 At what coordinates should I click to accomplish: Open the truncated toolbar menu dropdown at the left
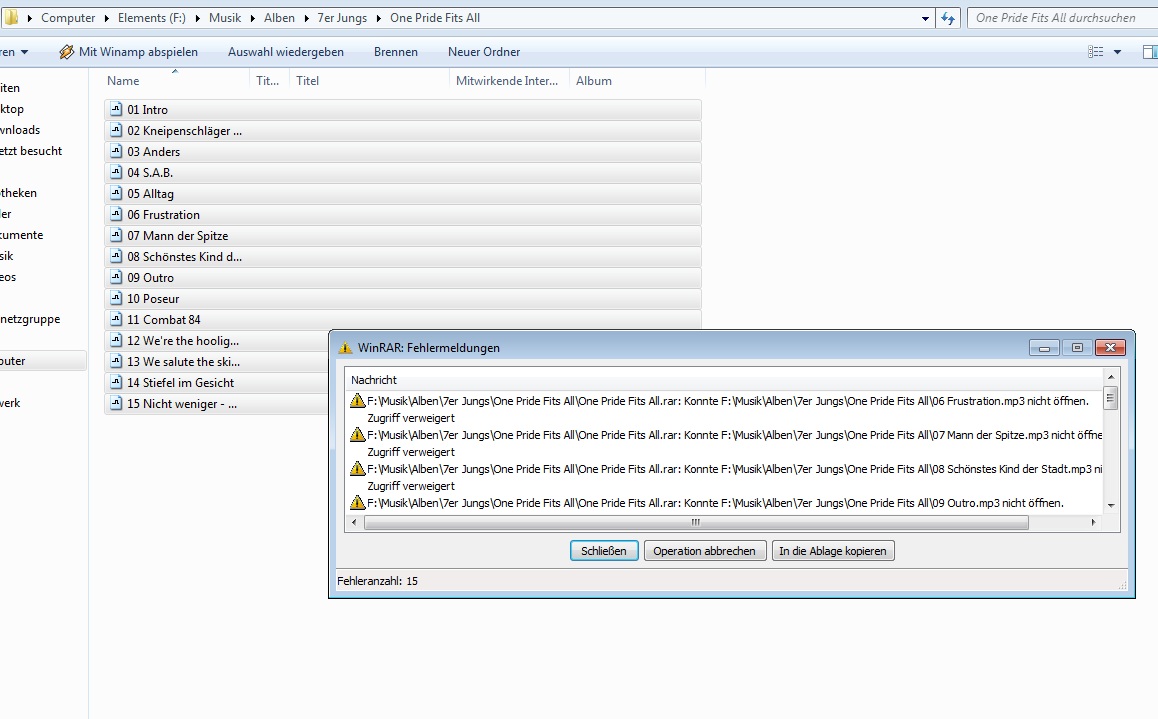tap(24, 52)
